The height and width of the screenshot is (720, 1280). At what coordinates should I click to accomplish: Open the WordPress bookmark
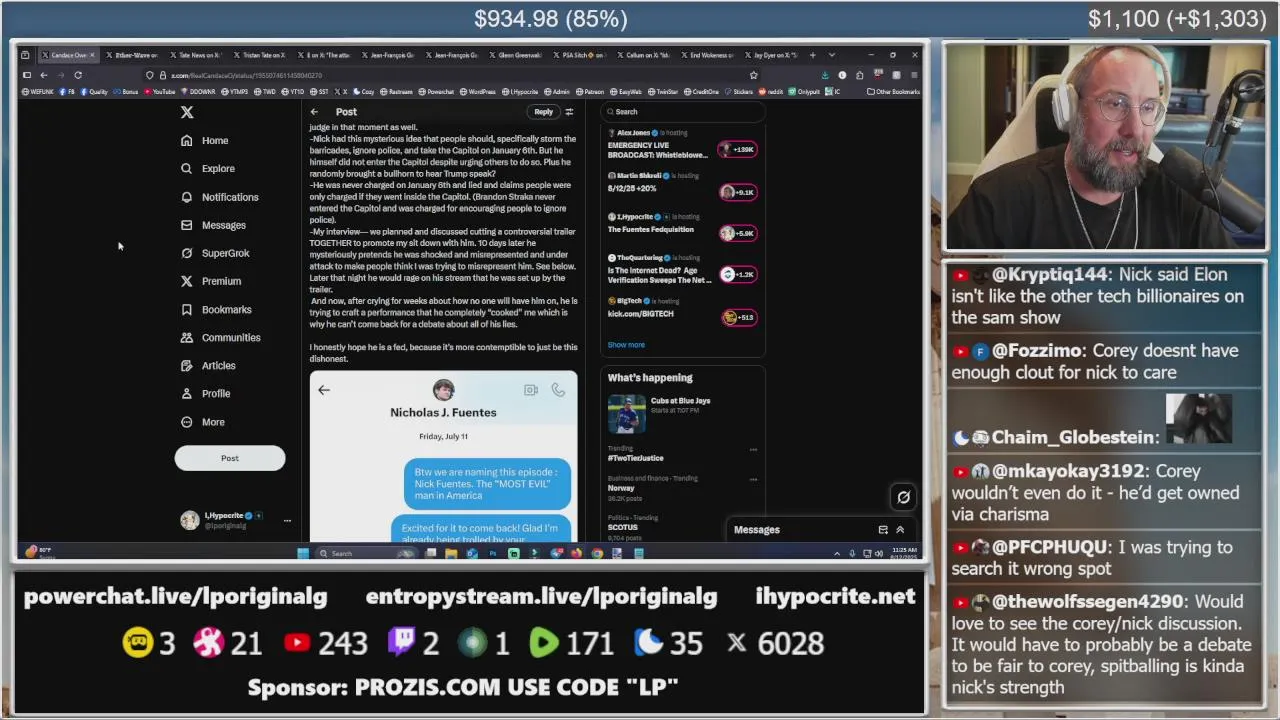[x=479, y=92]
